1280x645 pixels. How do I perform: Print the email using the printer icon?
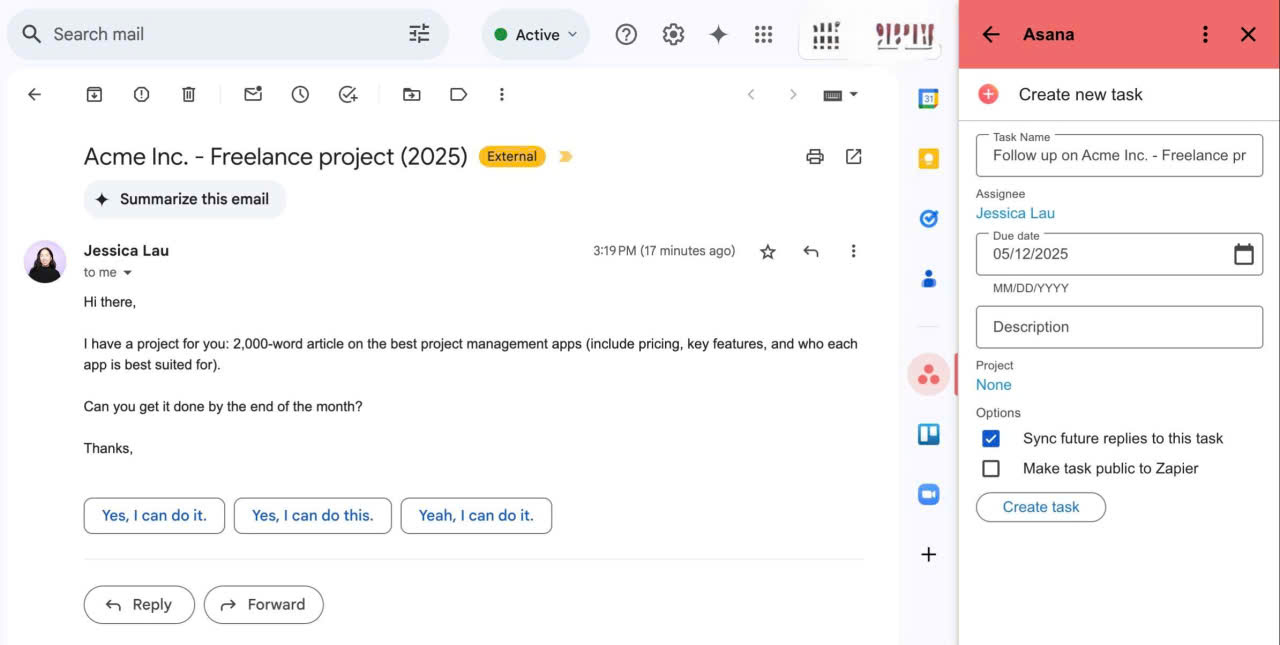pos(815,156)
